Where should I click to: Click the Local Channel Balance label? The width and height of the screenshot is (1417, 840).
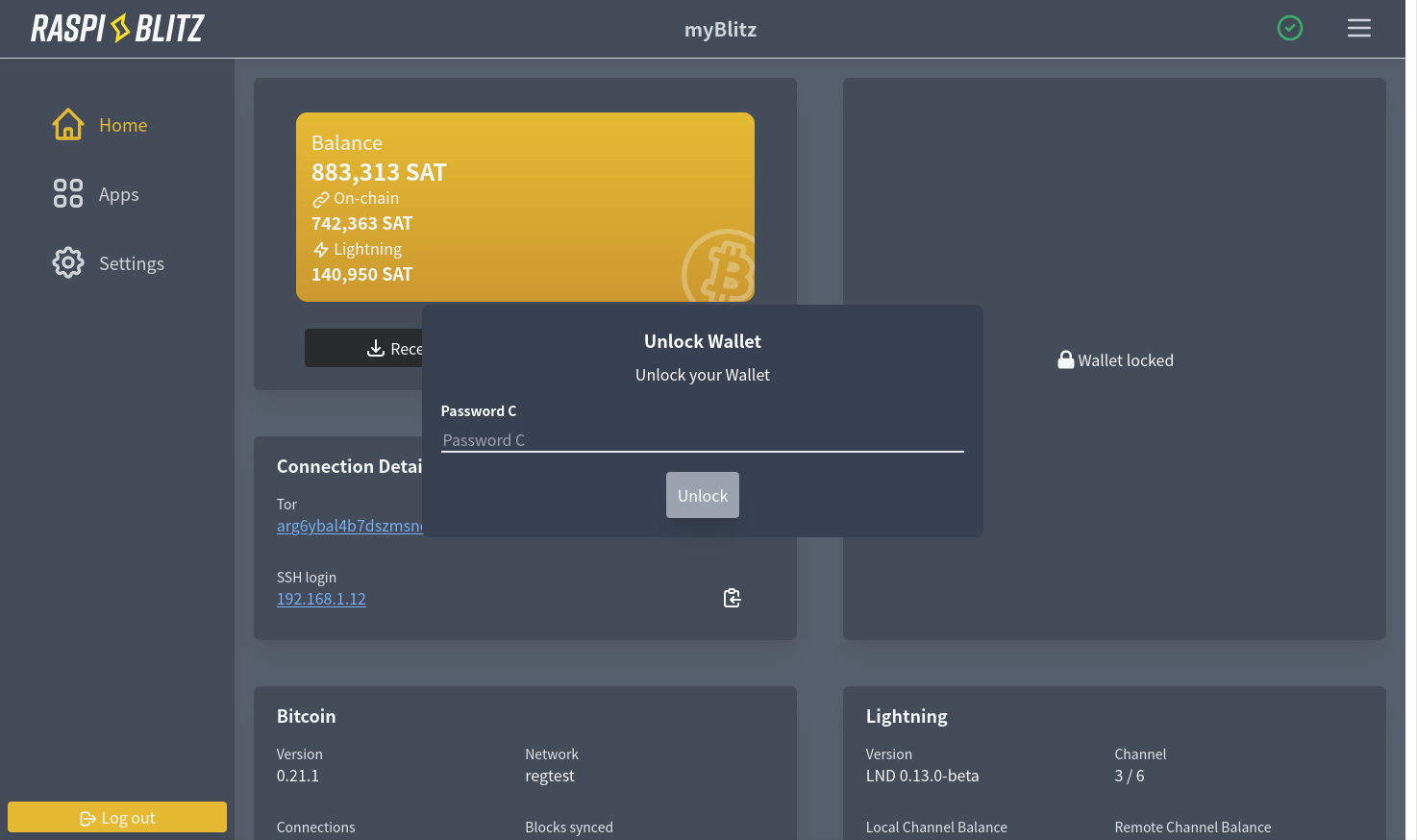pyautogui.click(x=936, y=827)
